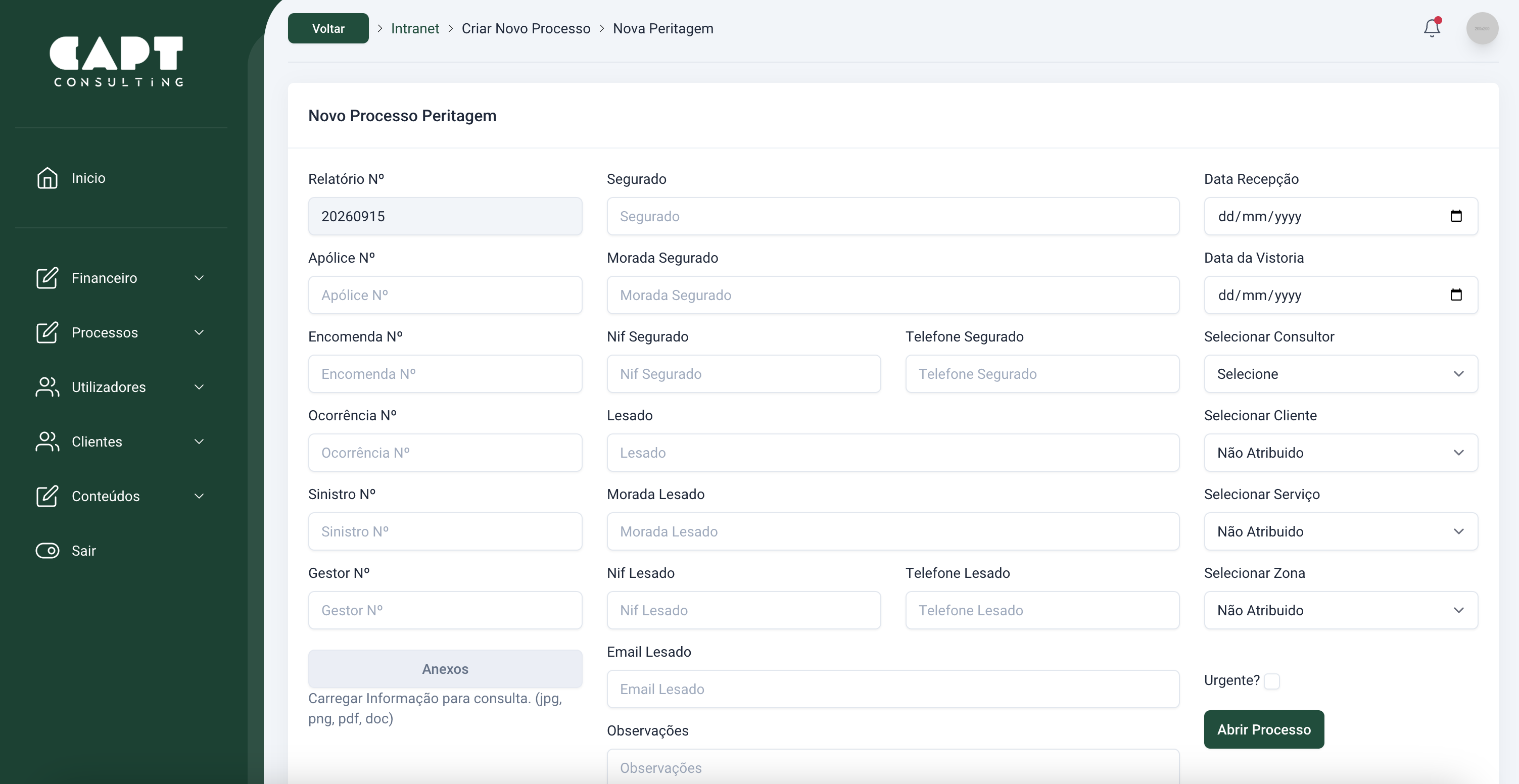The width and height of the screenshot is (1519, 784).
Task: Open the Selecionar Consultor dropdown
Action: pyautogui.click(x=1340, y=374)
